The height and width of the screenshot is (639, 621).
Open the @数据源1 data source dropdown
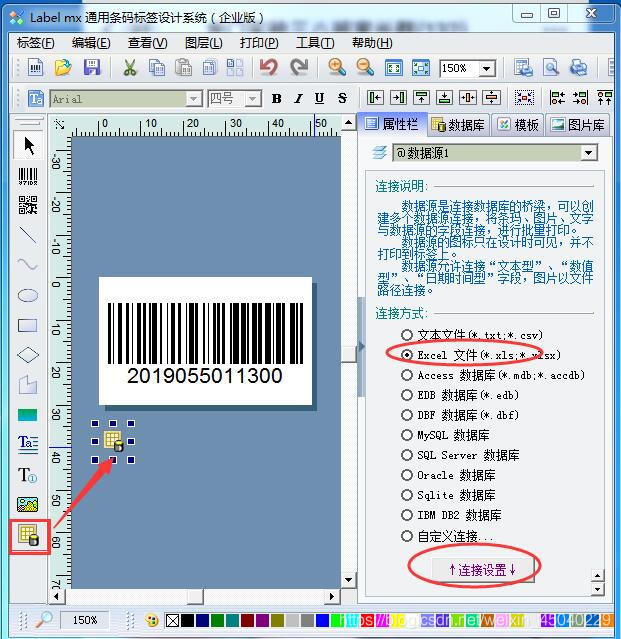(588, 153)
